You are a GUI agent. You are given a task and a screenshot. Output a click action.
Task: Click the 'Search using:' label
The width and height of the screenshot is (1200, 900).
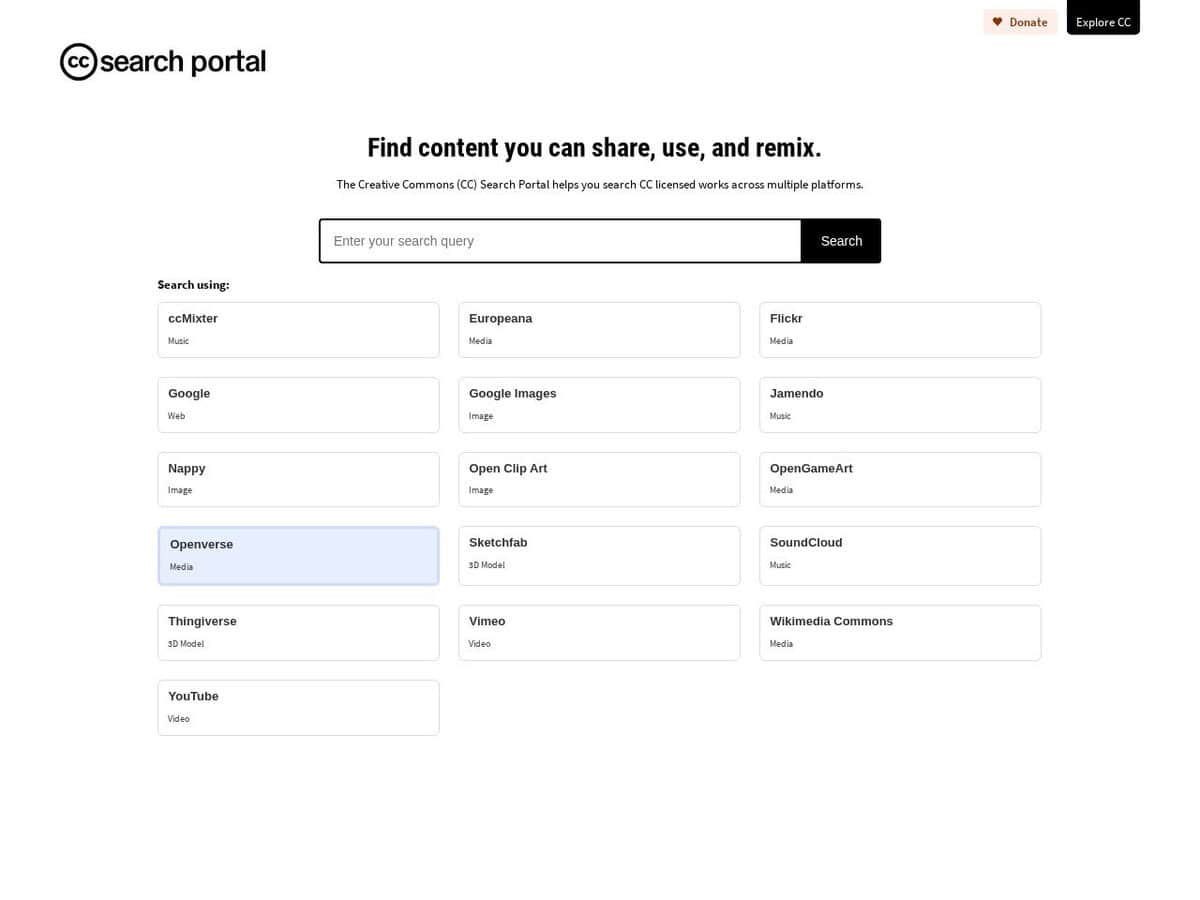(193, 285)
